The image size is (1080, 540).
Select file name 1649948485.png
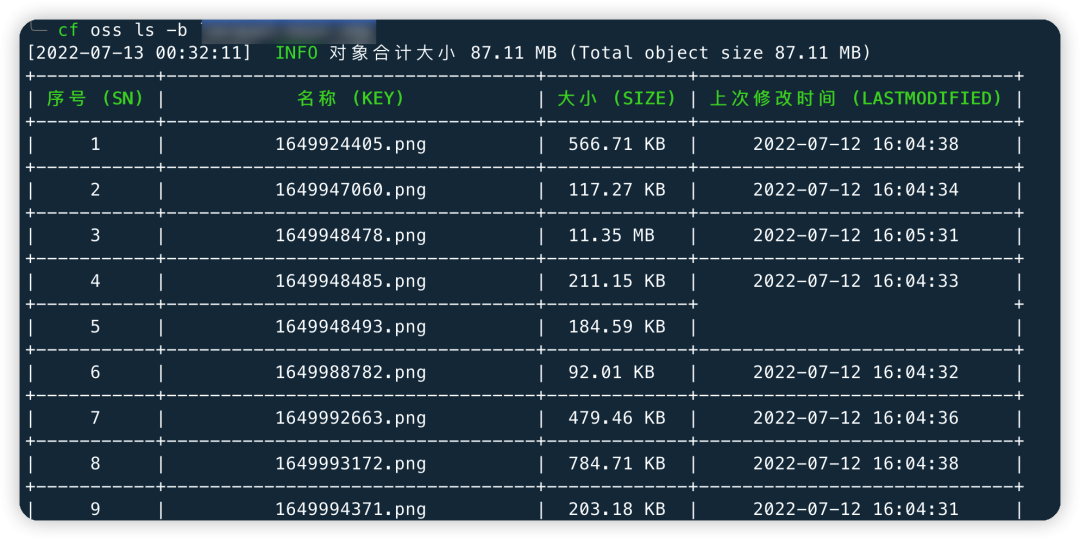351,281
